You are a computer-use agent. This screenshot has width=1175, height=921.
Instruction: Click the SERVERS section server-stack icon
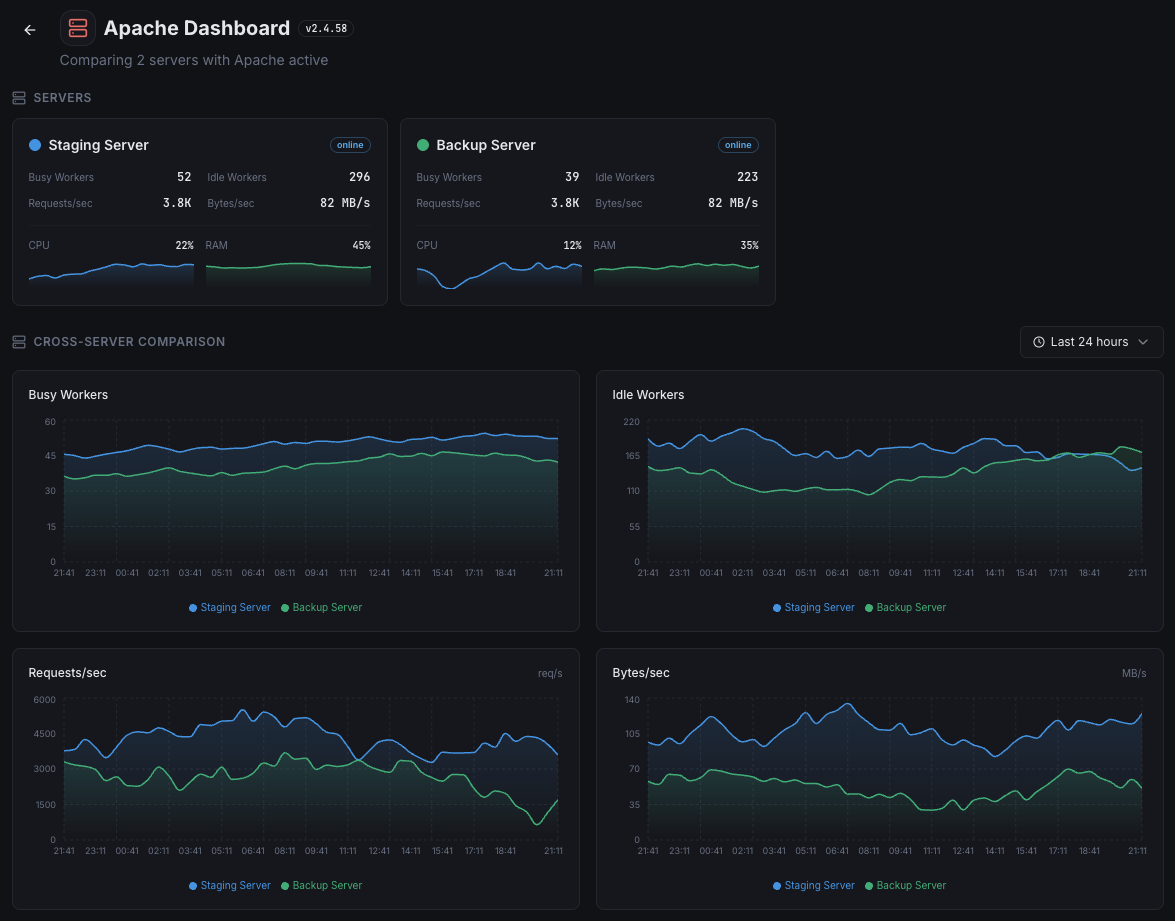18,97
